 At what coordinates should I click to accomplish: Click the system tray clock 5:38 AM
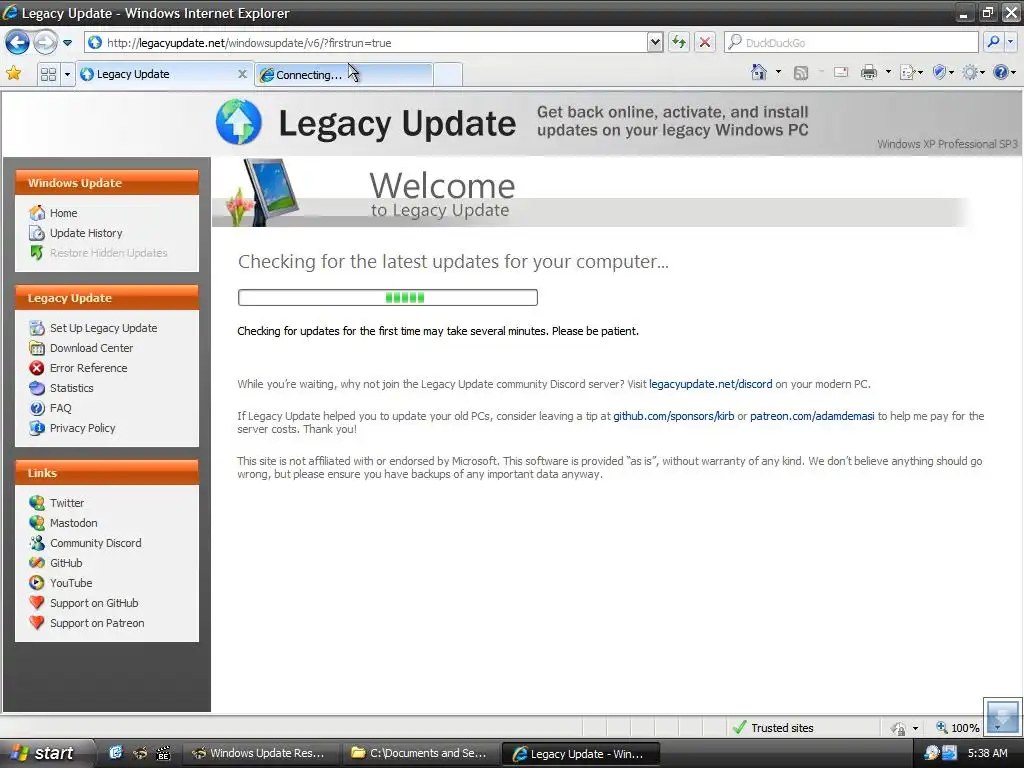(987, 753)
